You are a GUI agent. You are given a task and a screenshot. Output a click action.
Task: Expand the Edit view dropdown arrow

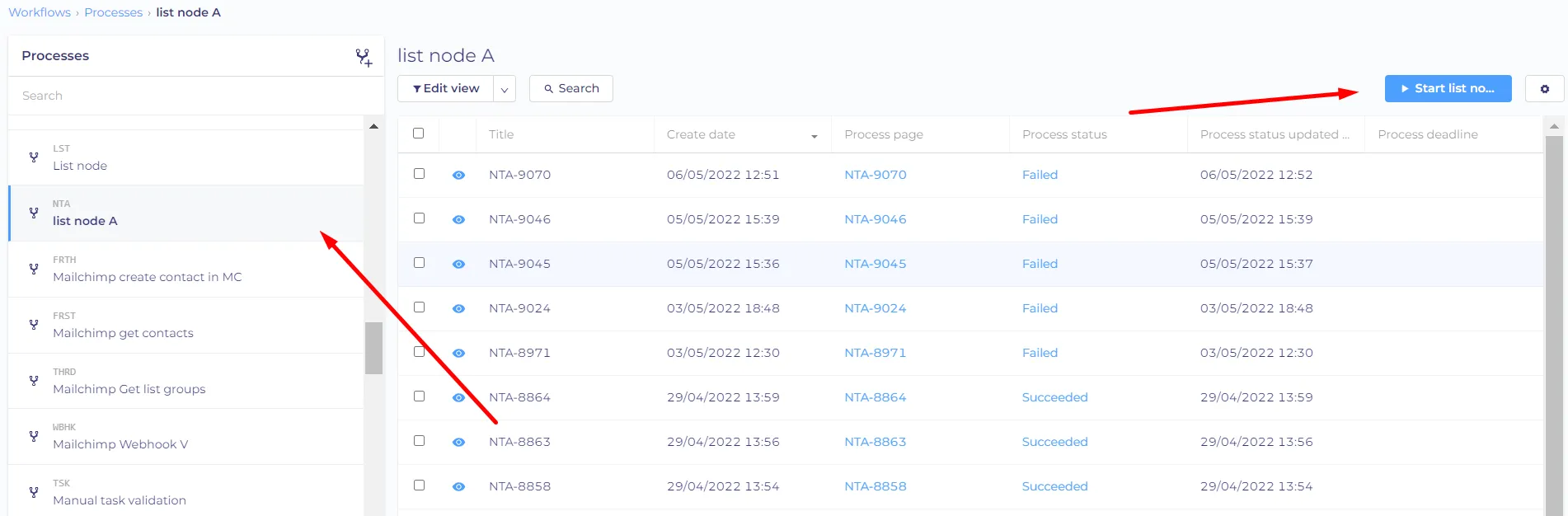click(x=505, y=89)
